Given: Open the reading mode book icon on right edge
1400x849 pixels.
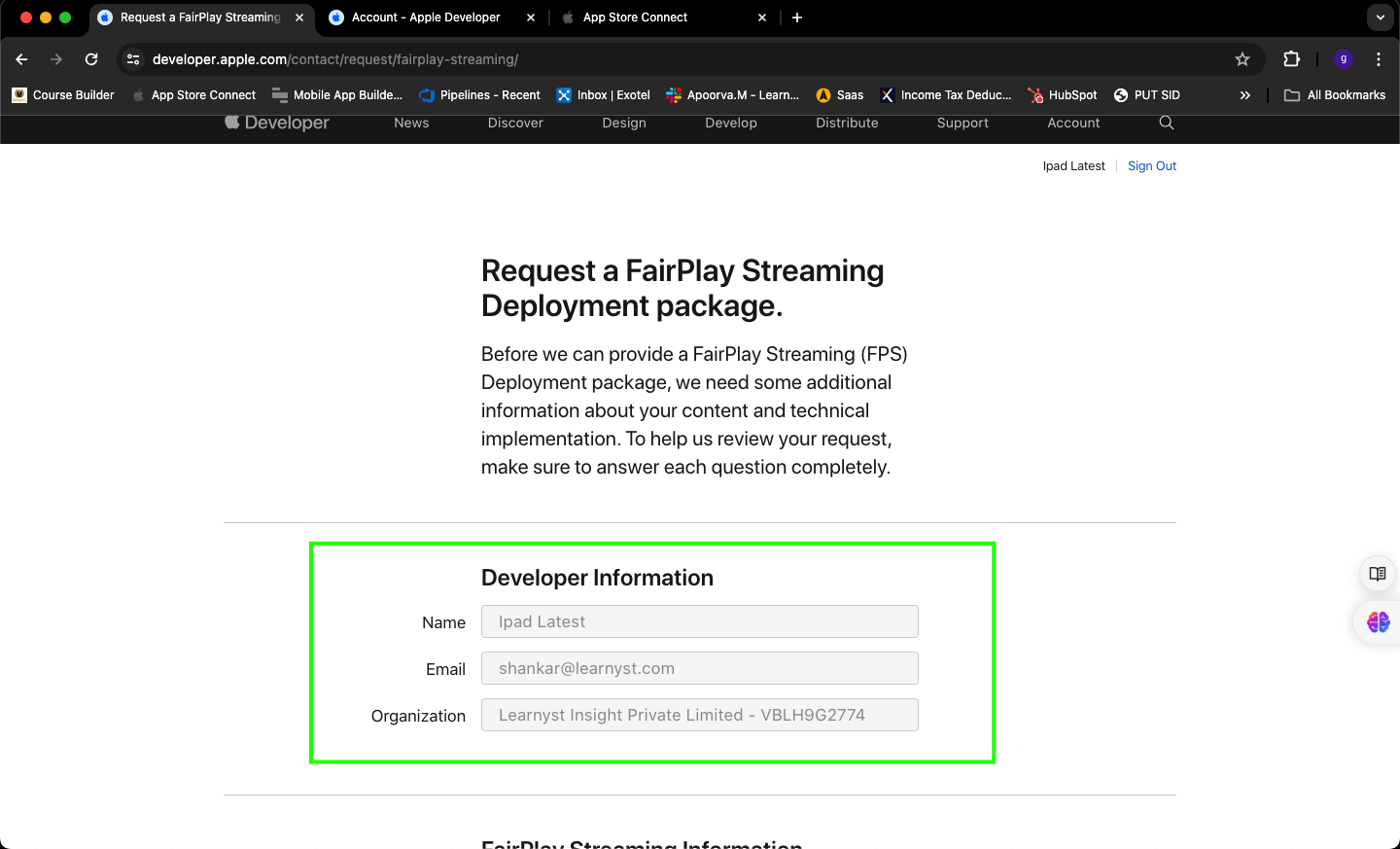Looking at the screenshot, I should pyautogui.click(x=1377, y=574).
